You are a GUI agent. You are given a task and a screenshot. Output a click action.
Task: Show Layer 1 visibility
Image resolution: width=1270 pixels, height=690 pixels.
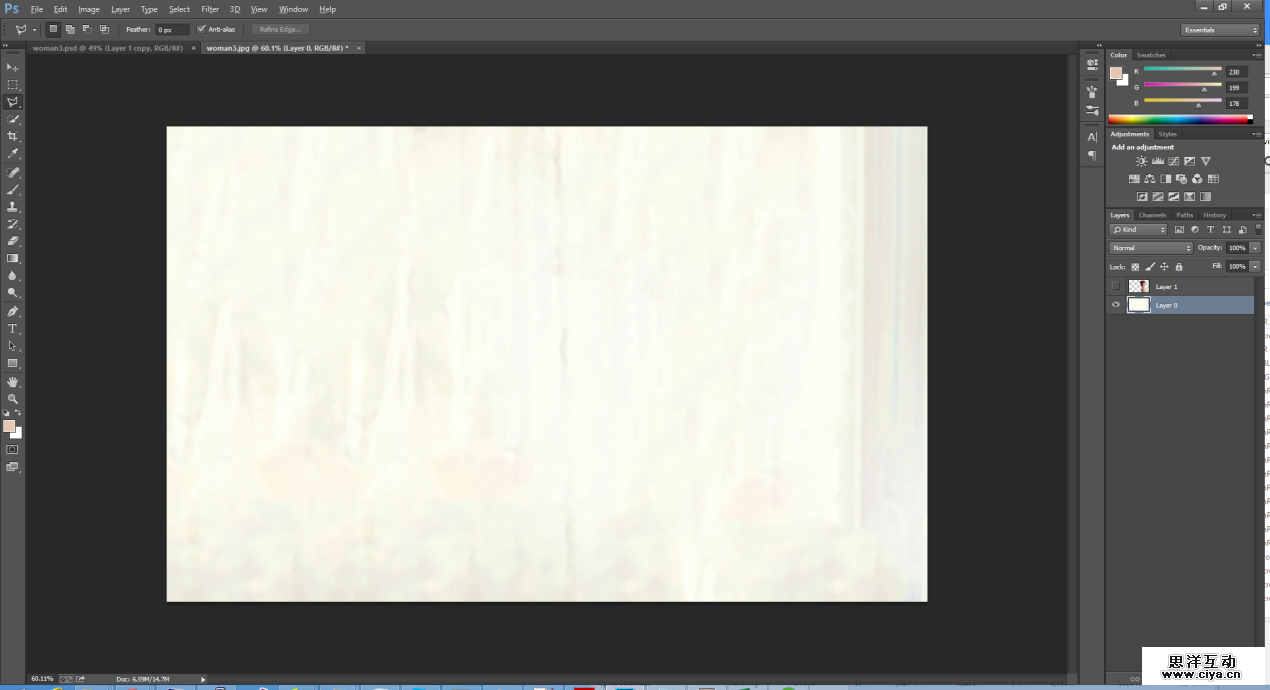1116,287
